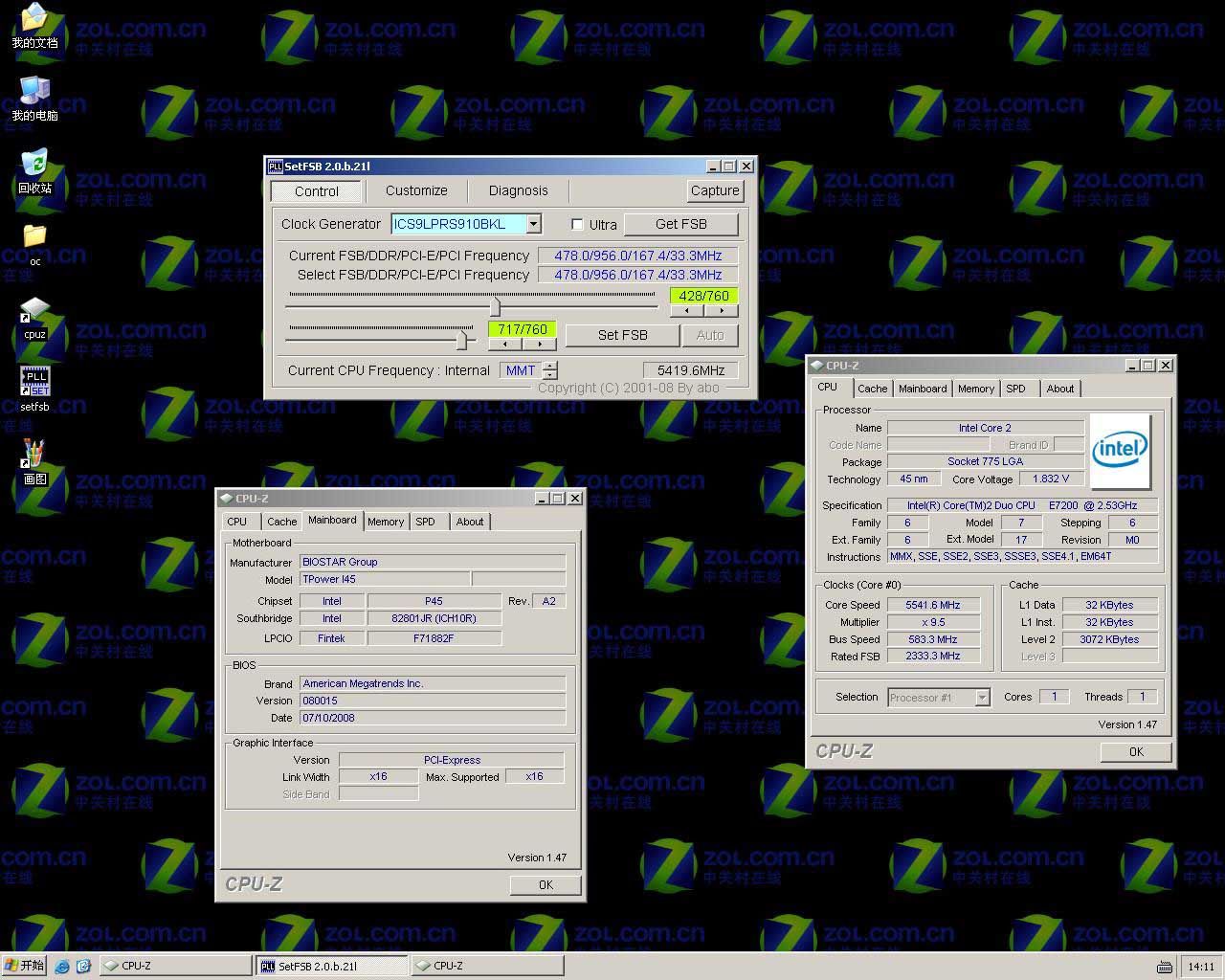Click the keyboard tray icon
Screen dimensions: 1225x980
click(1165, 967)
